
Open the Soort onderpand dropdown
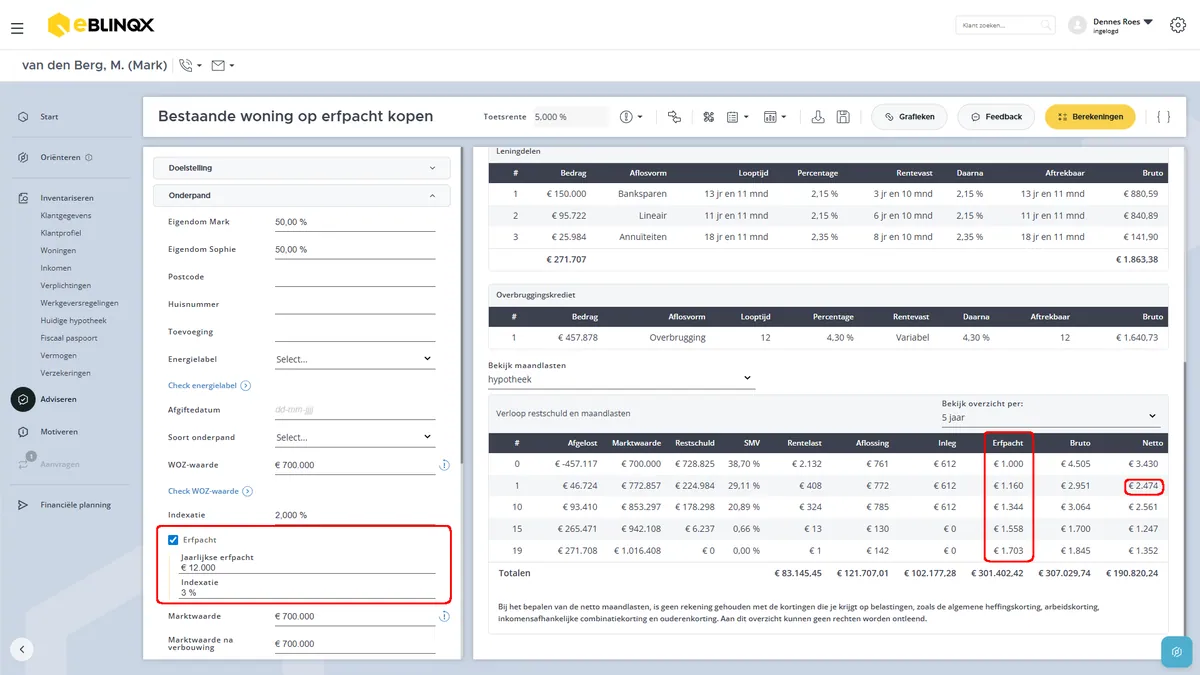pos(355,437)
